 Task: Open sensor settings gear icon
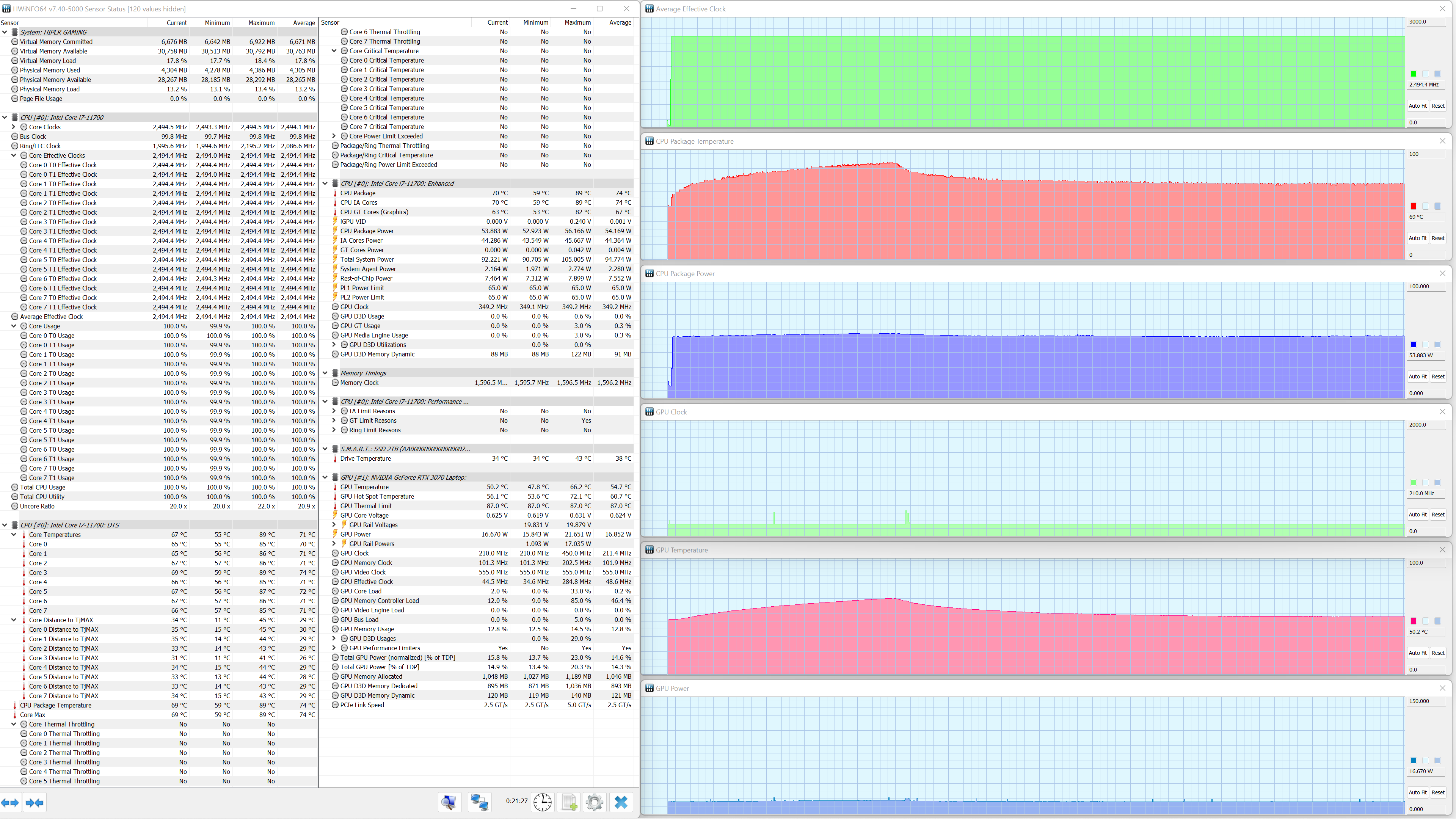[595, 802]
